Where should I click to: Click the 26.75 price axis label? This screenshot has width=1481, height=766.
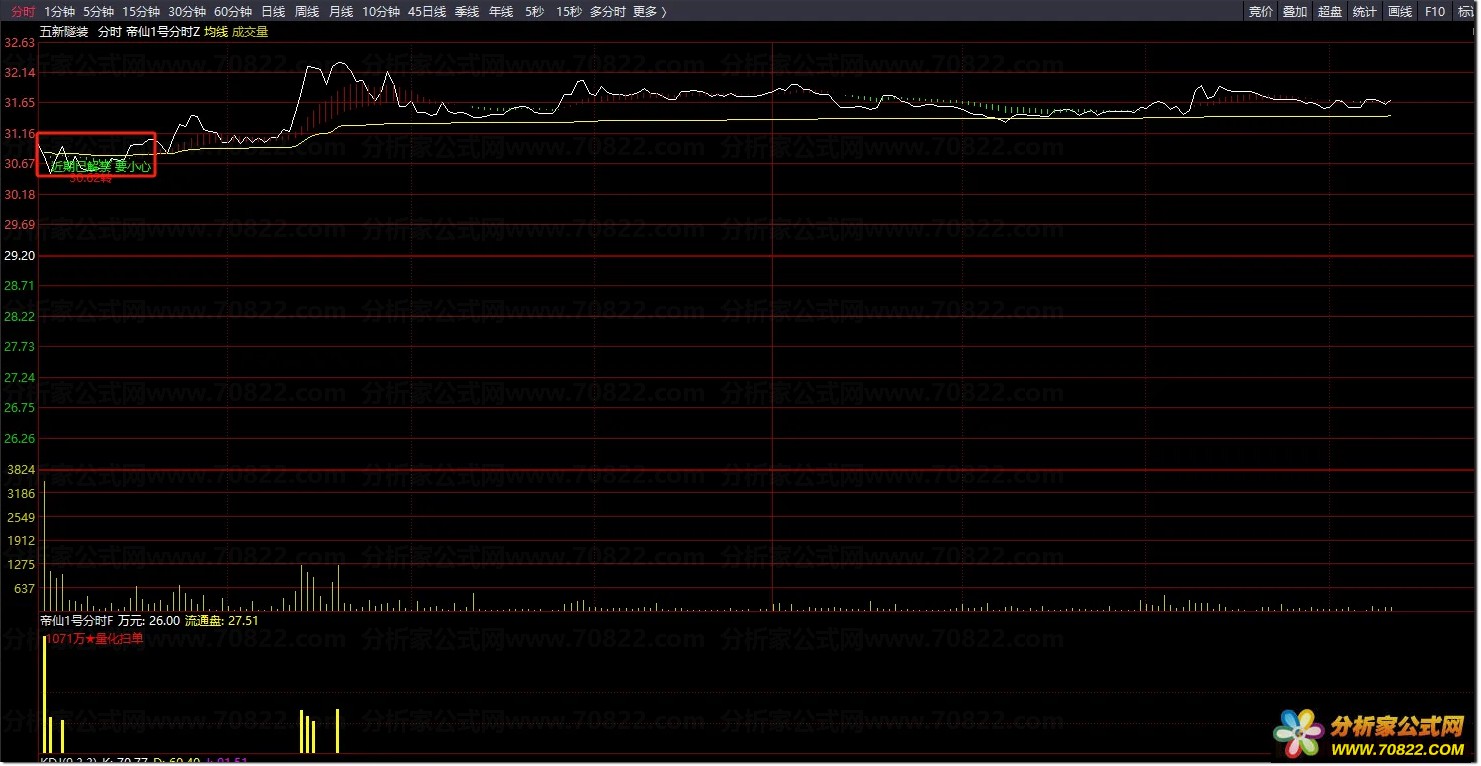(20, 408)
